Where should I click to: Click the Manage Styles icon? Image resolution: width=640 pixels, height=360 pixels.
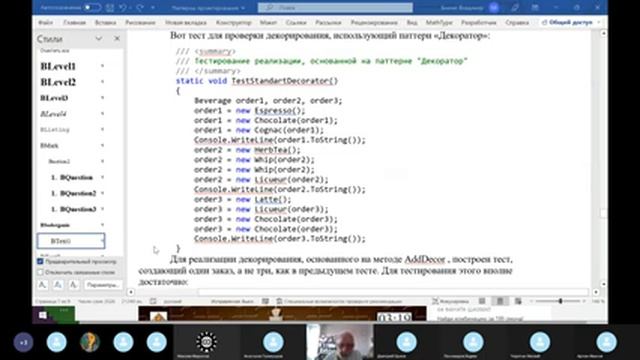pyautogui.click(x=73, y=285)
